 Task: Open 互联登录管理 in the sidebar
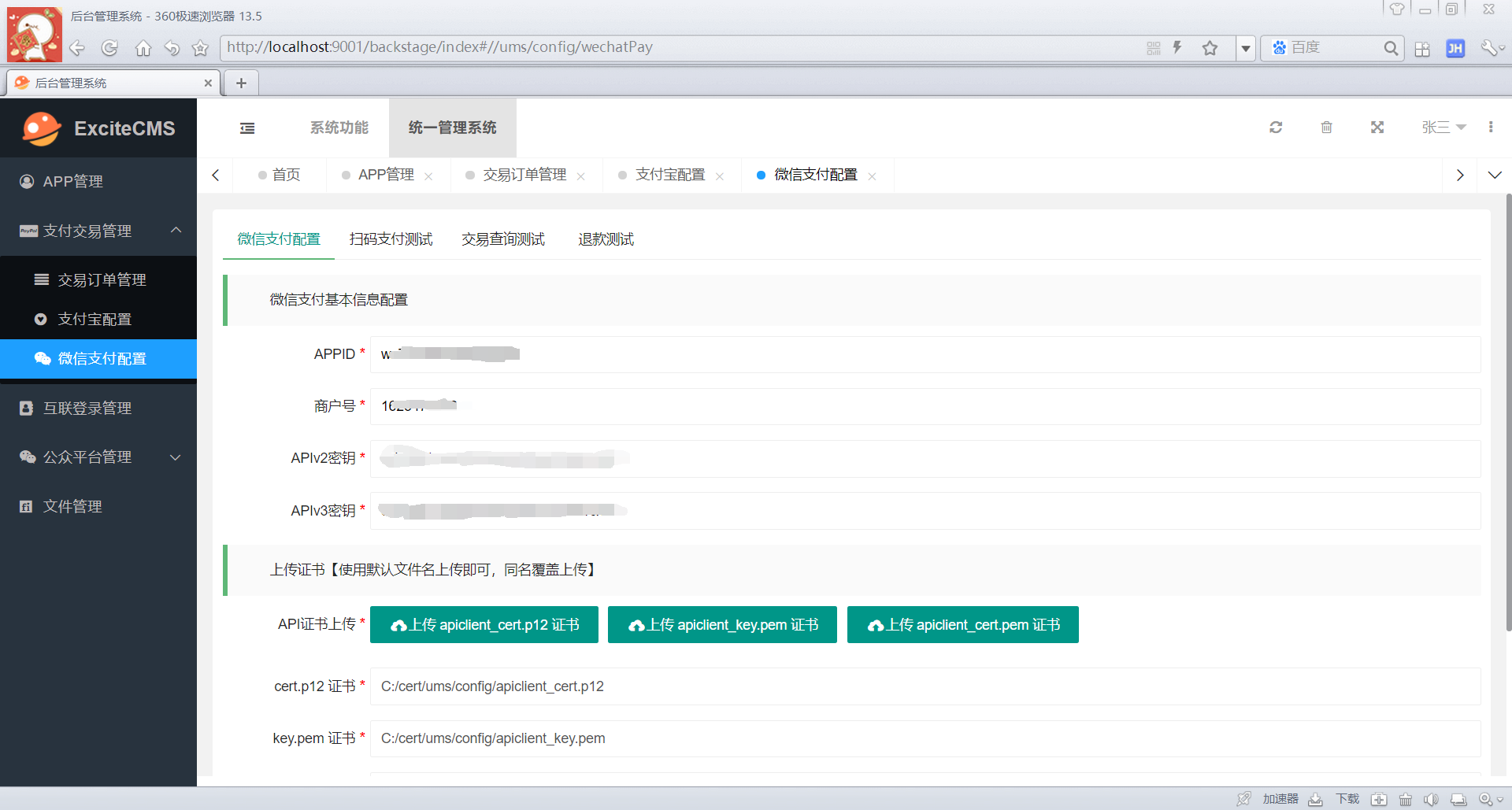[98, 408]
